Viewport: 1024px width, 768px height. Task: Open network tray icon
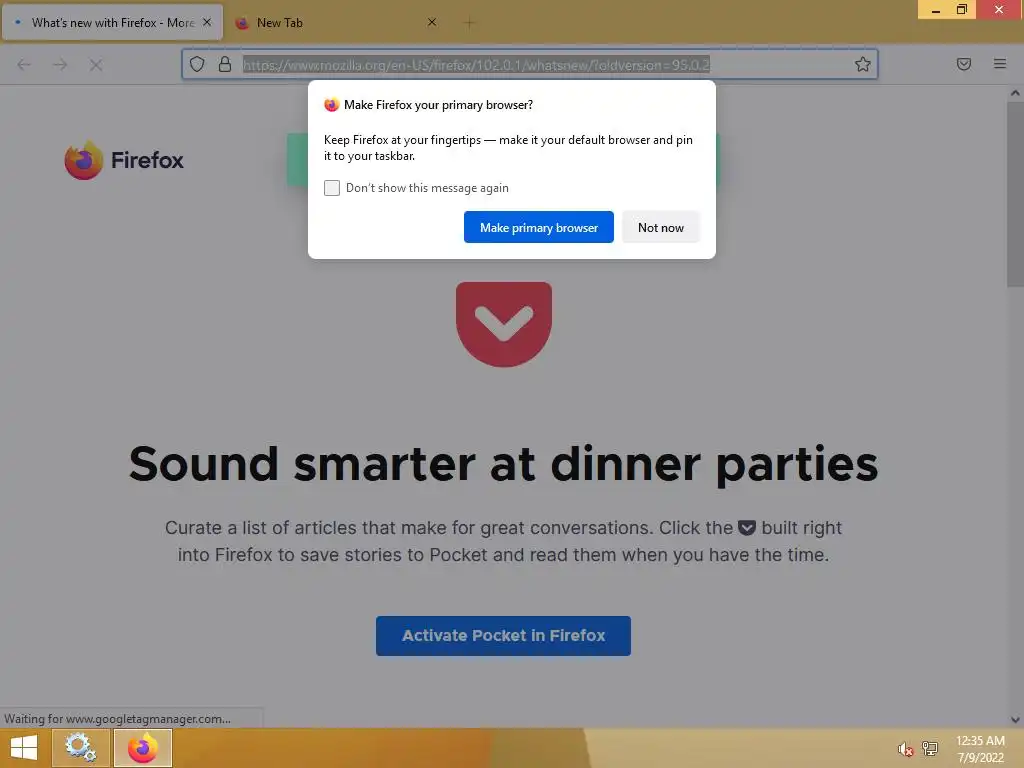coord(930,748)
